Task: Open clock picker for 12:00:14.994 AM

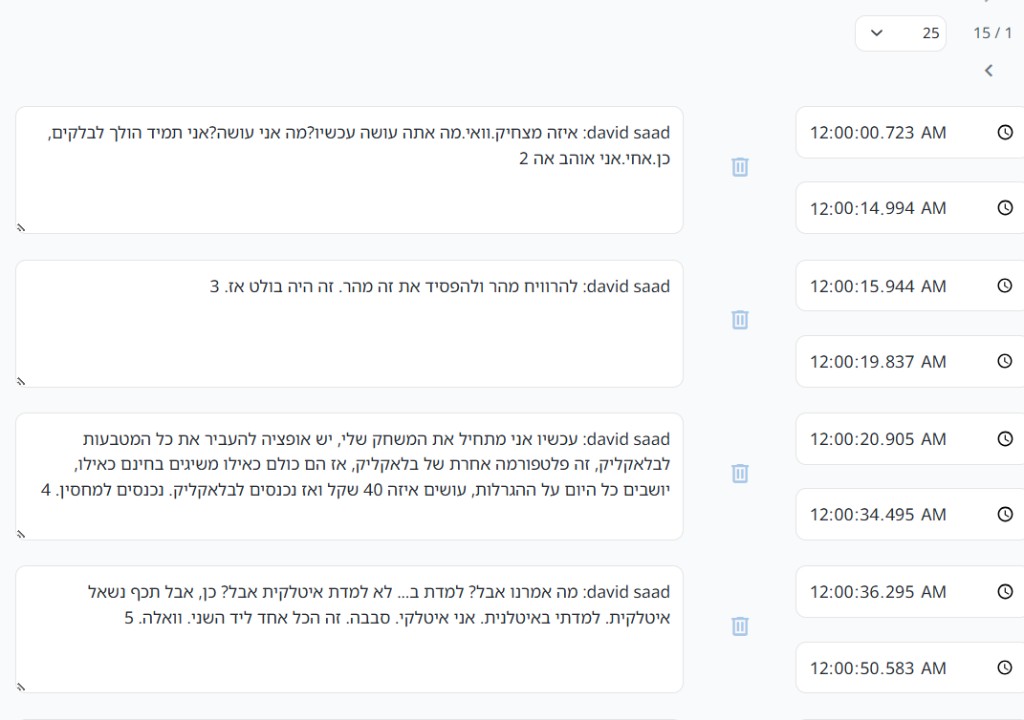Action: point(1005,208)
